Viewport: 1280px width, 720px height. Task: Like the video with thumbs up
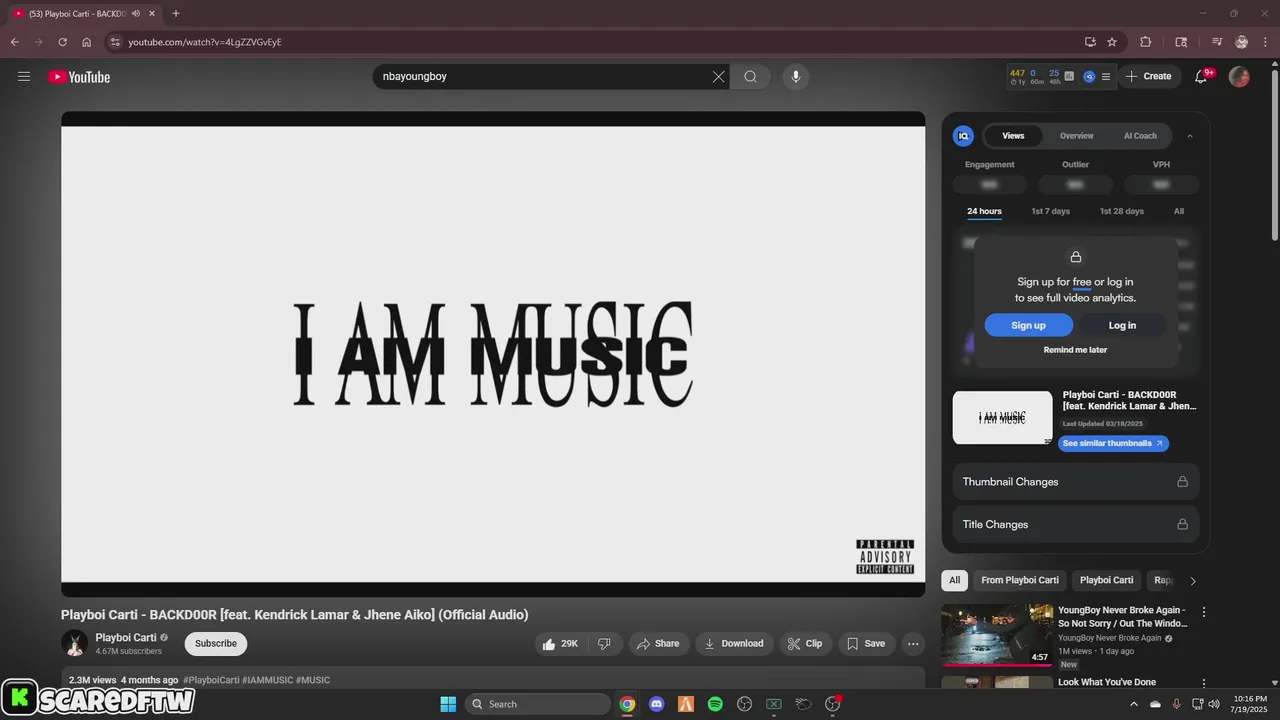click(x=561, y=644)
